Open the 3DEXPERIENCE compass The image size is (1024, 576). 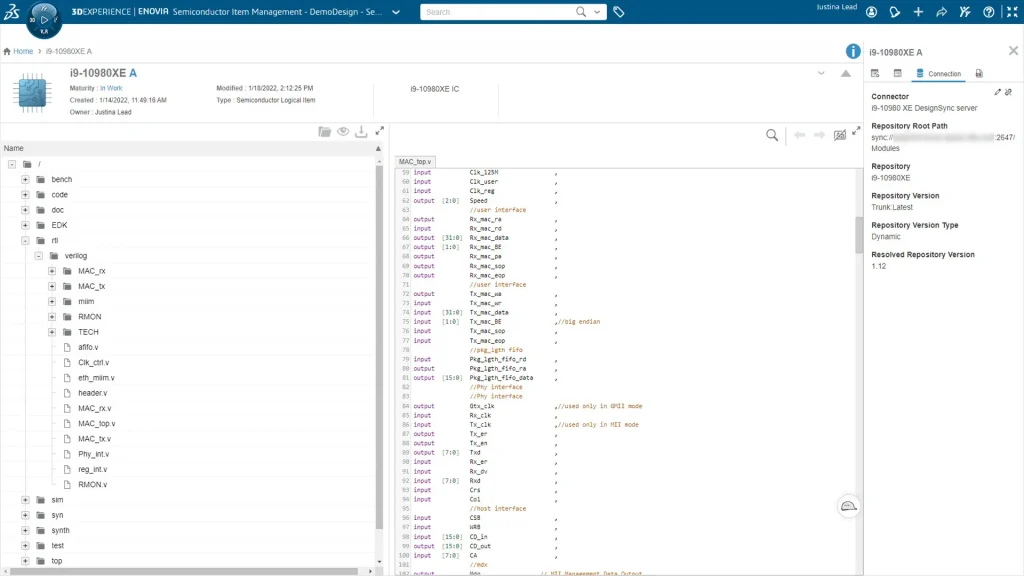click(44, 20)
